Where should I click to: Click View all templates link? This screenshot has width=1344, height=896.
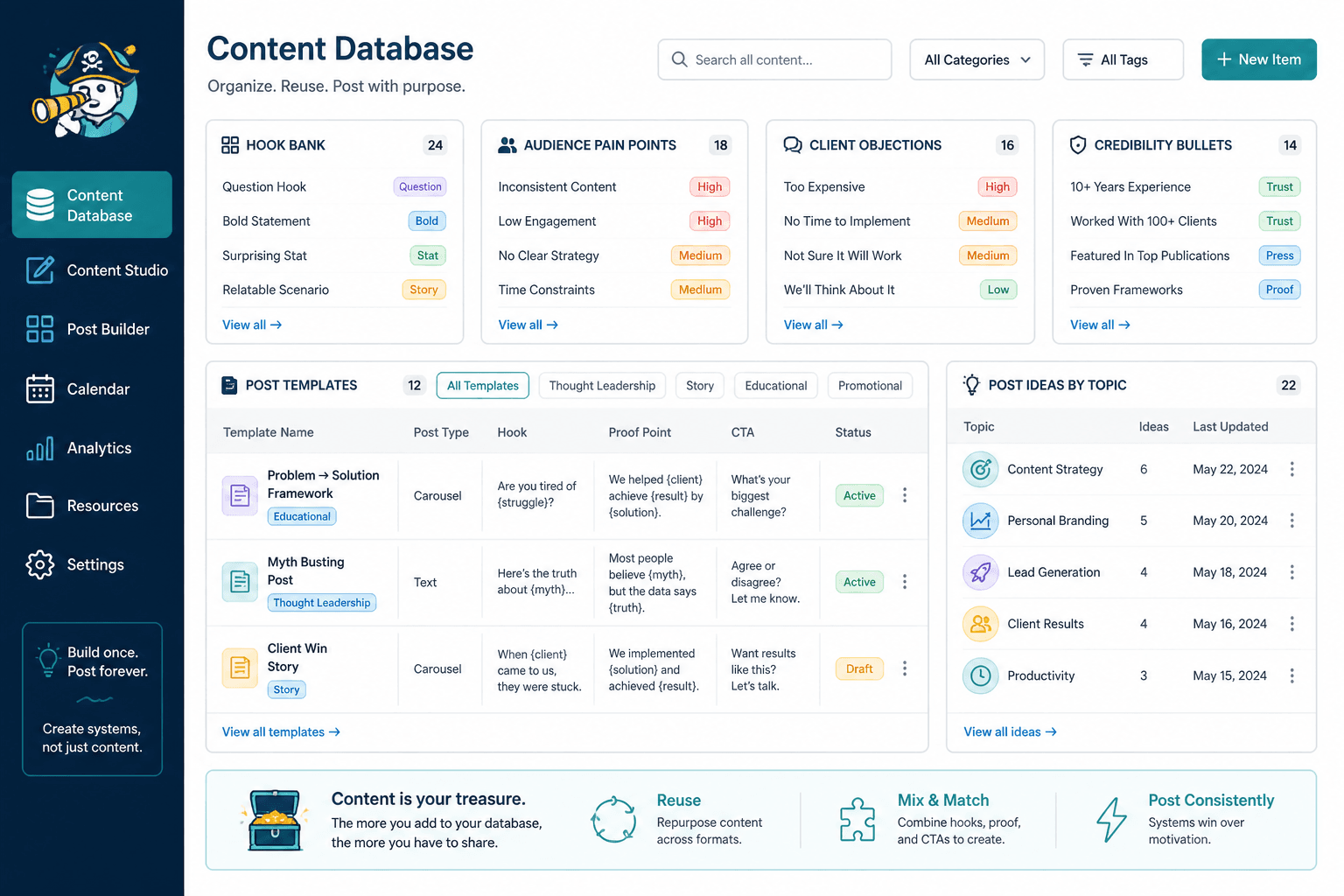pyautogui.click(x=281, y=732)
